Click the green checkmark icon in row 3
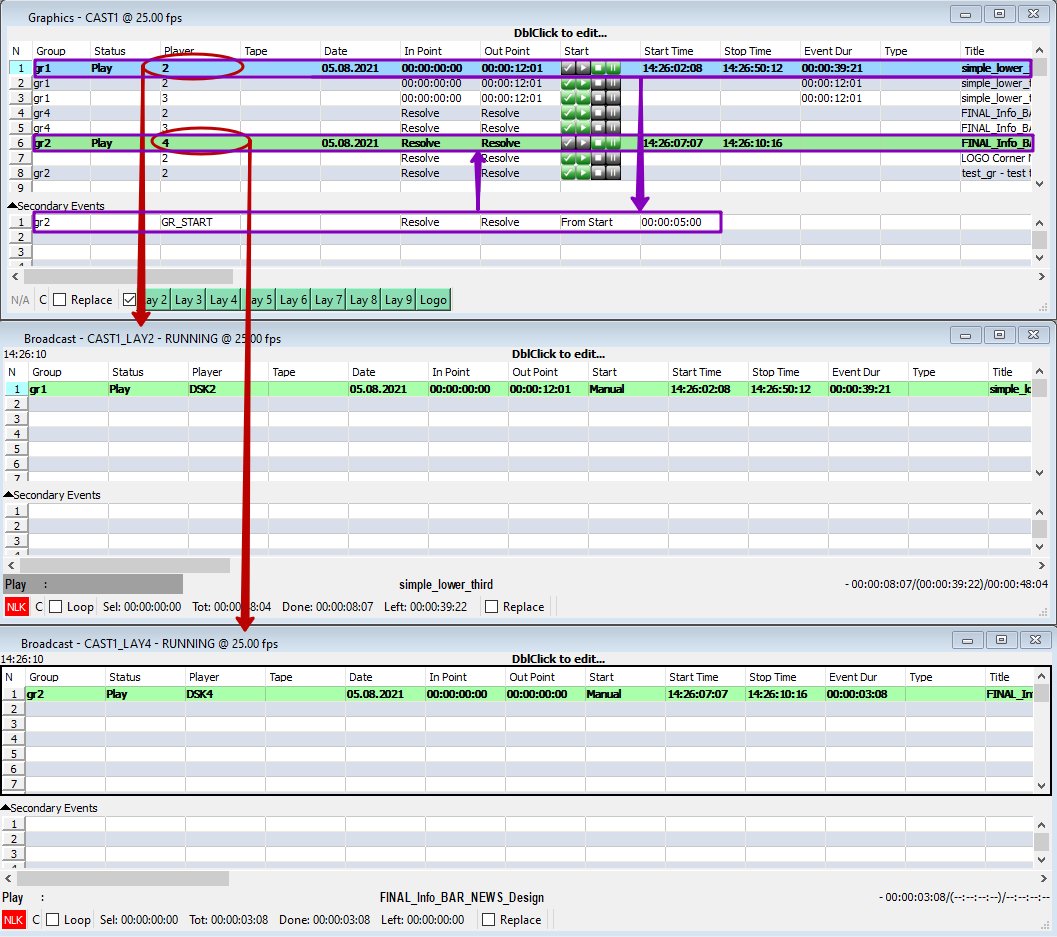The width and height of the screenshot is (1057, 937). tap(568, 98)
